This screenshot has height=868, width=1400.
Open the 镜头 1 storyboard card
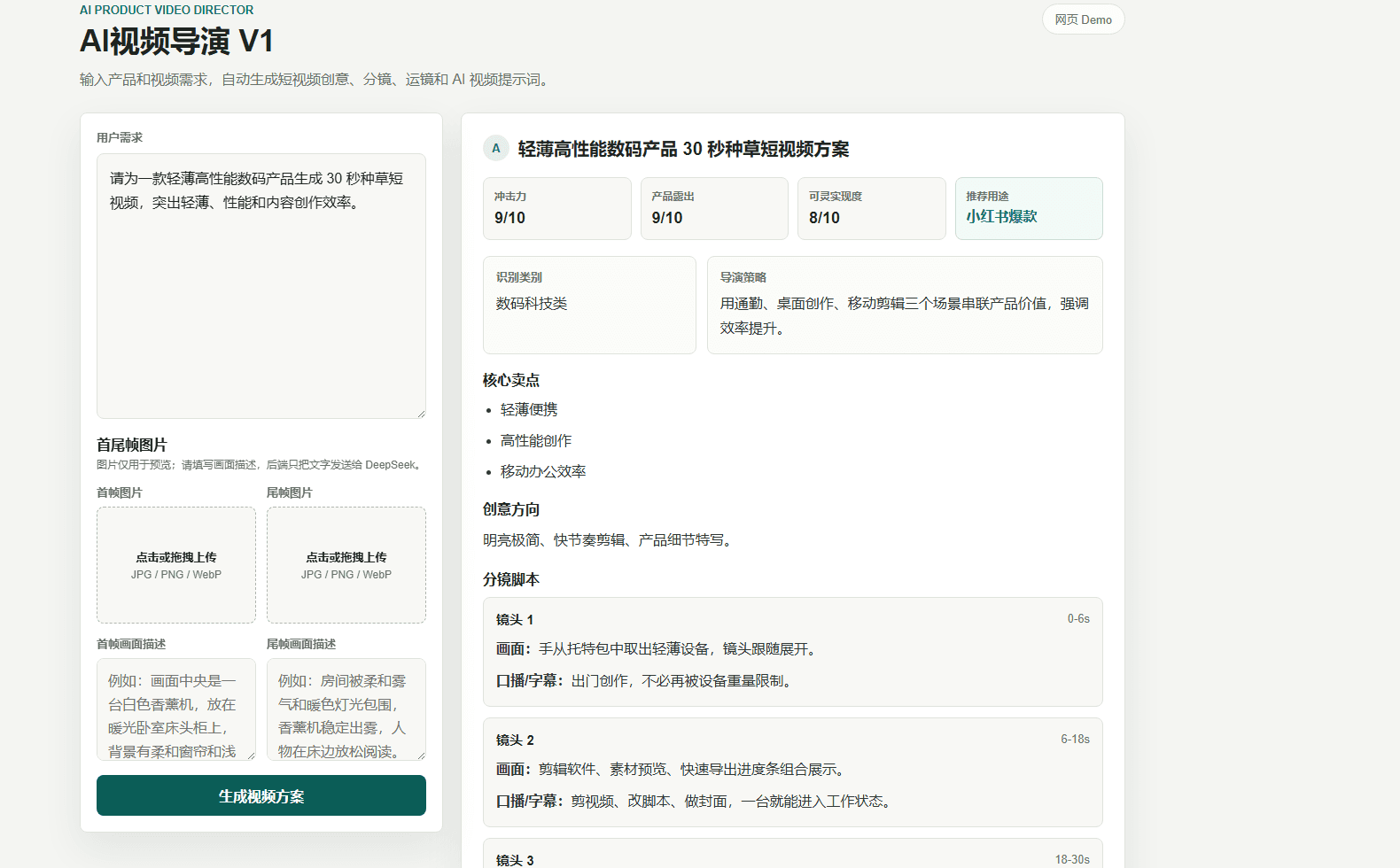(x=793, y=652)
